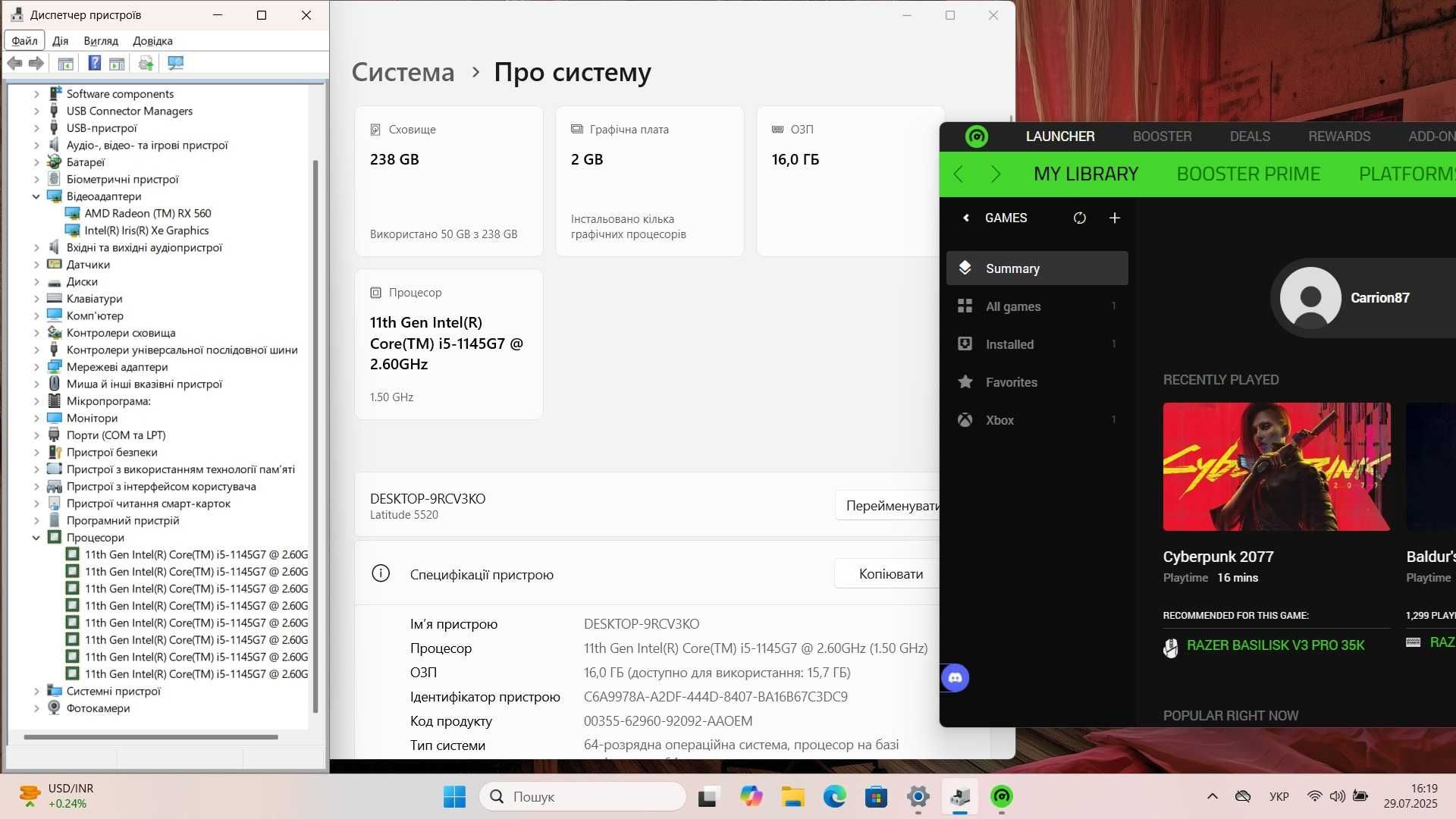Navigate back with Cortex green bar arrow
The height and width of the screenshot is (819, 1456).
coord(959,174)
